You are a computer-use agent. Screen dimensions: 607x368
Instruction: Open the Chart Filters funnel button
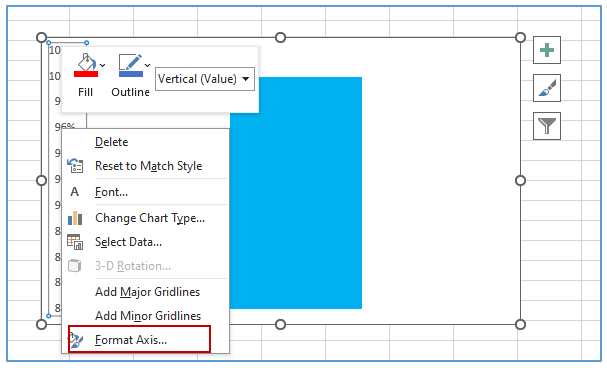[x=547, y=126]
